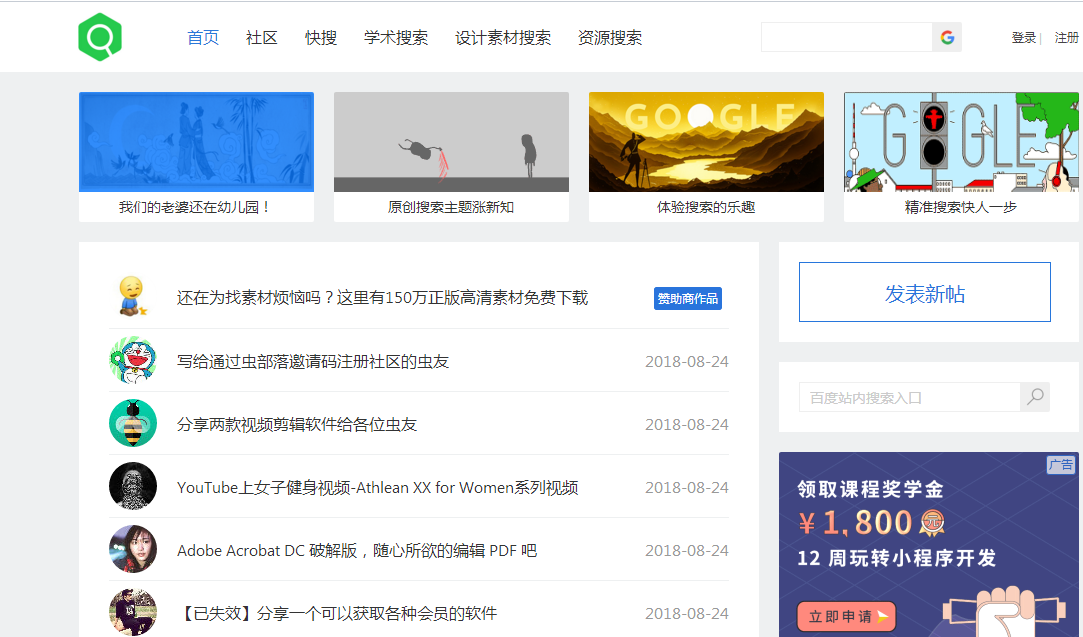1083x637 pixels.
Task: Click the 领取课程奖学金 ad banner headline
Action: pyautogui.click(x=870, y=489)
